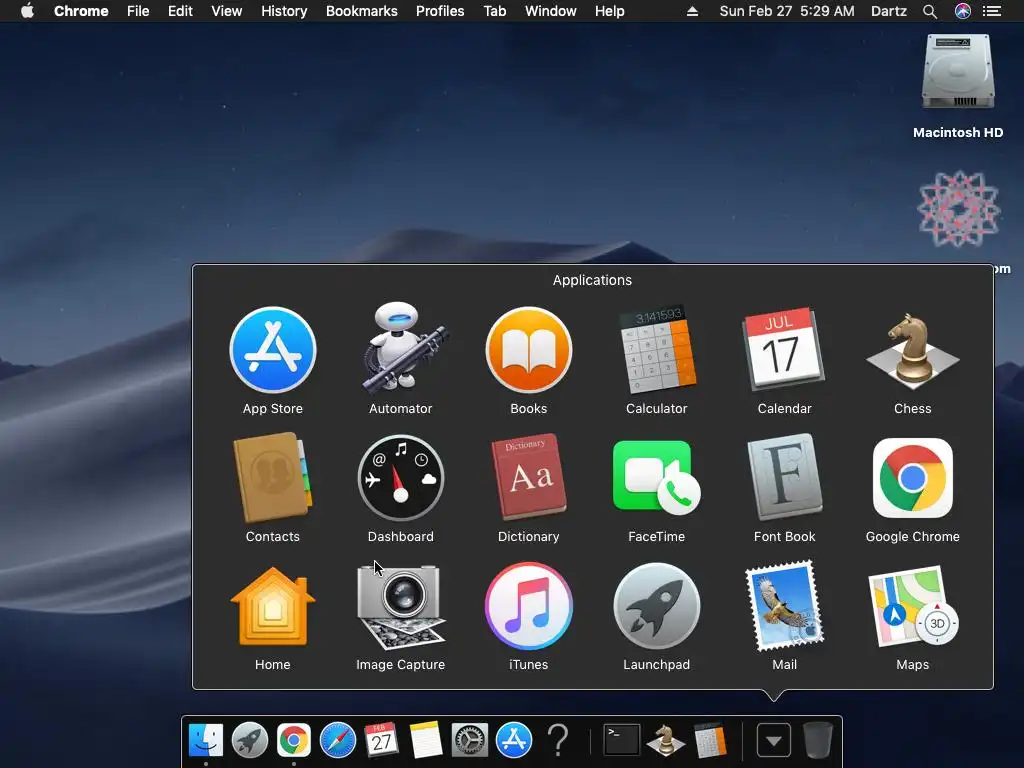
Task: Launch Chess from the Applications stack
Action: tap(912, 350)
